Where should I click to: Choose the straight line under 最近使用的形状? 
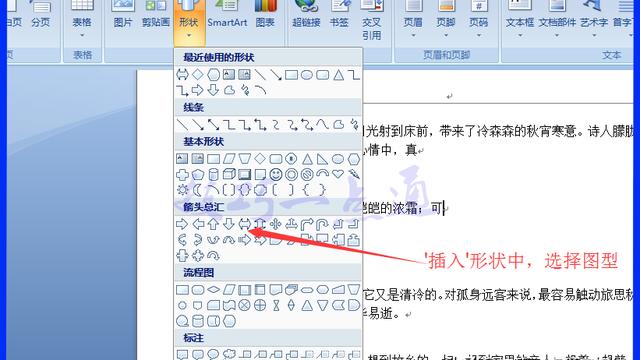260,75
